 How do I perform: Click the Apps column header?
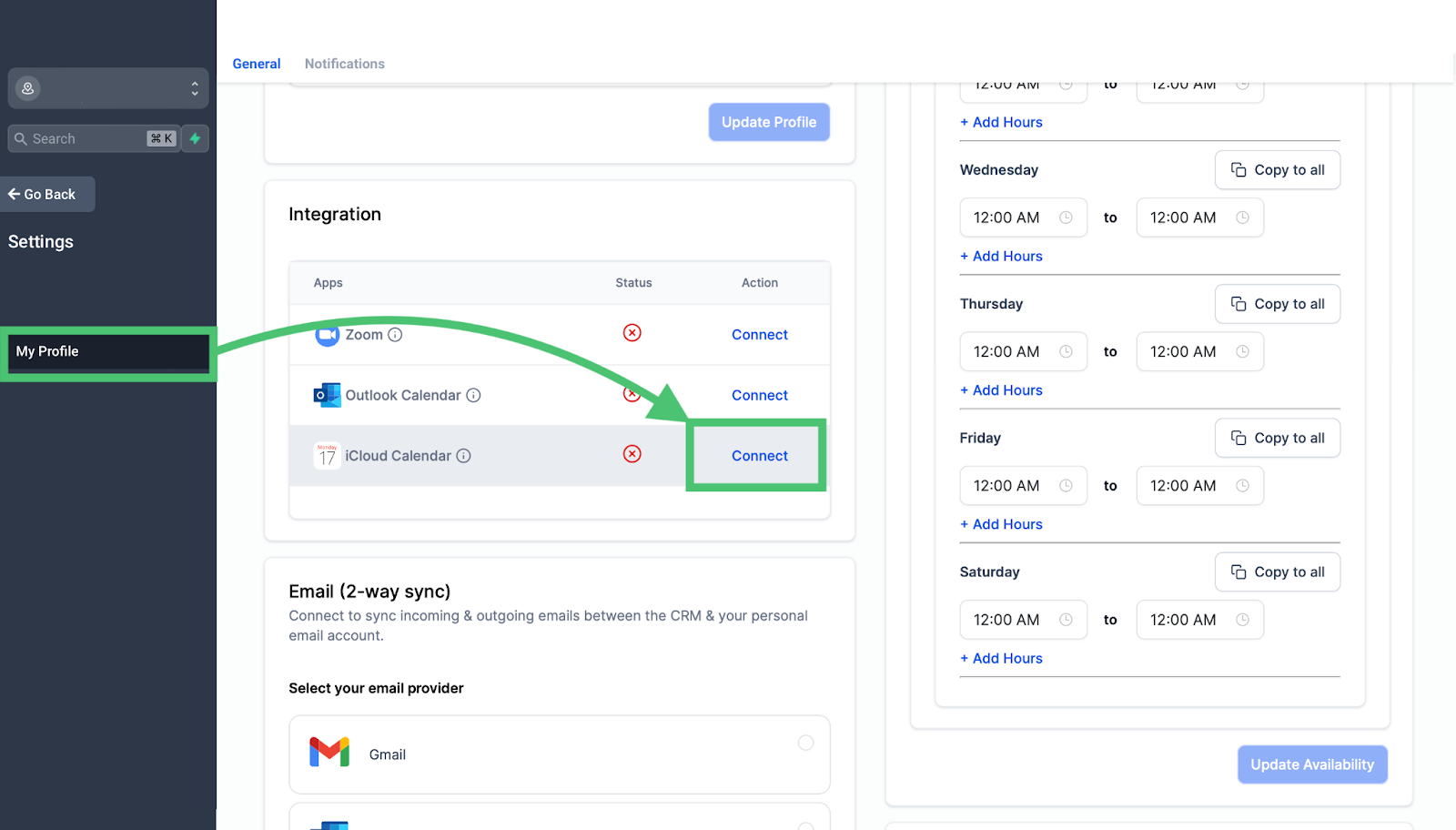pyautogui.click(x=329, y=283)
